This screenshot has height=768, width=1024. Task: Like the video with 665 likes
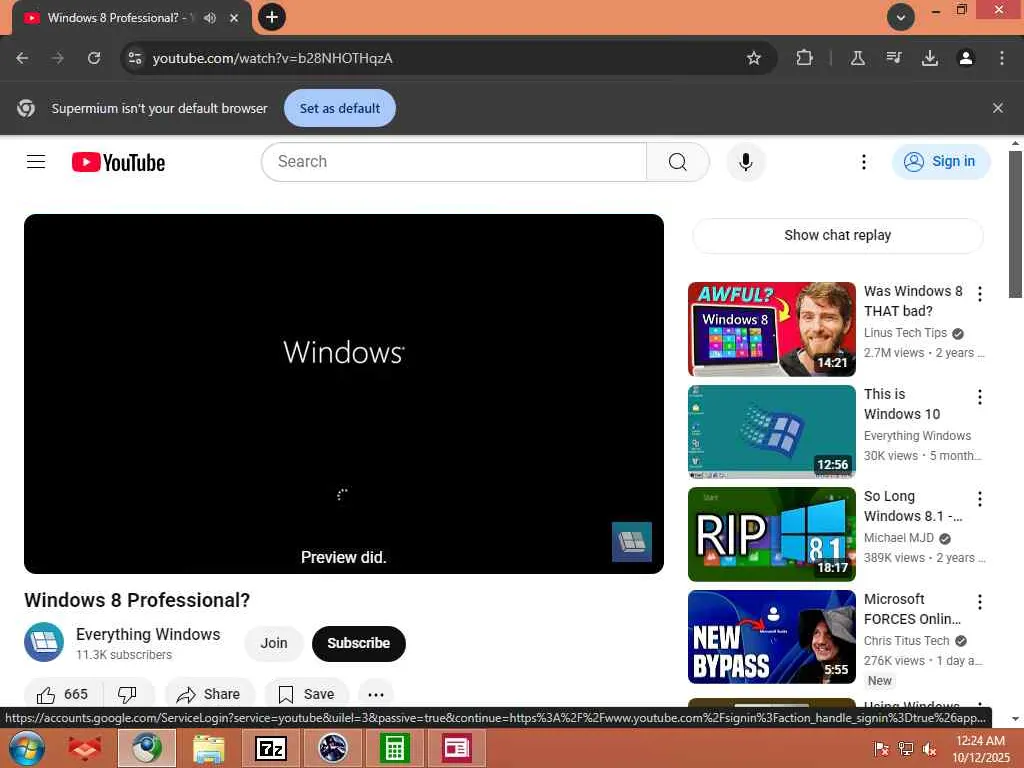[x=63, y=694]
